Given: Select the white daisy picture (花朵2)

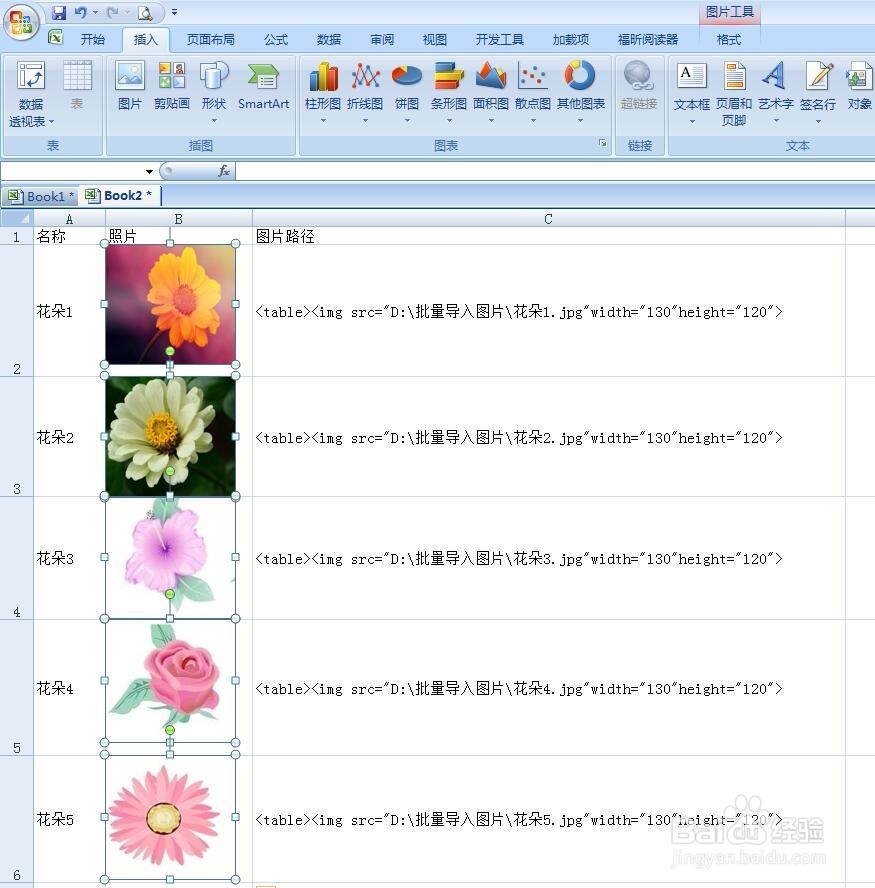Looking at the screenshot, I should coord(170,436).
